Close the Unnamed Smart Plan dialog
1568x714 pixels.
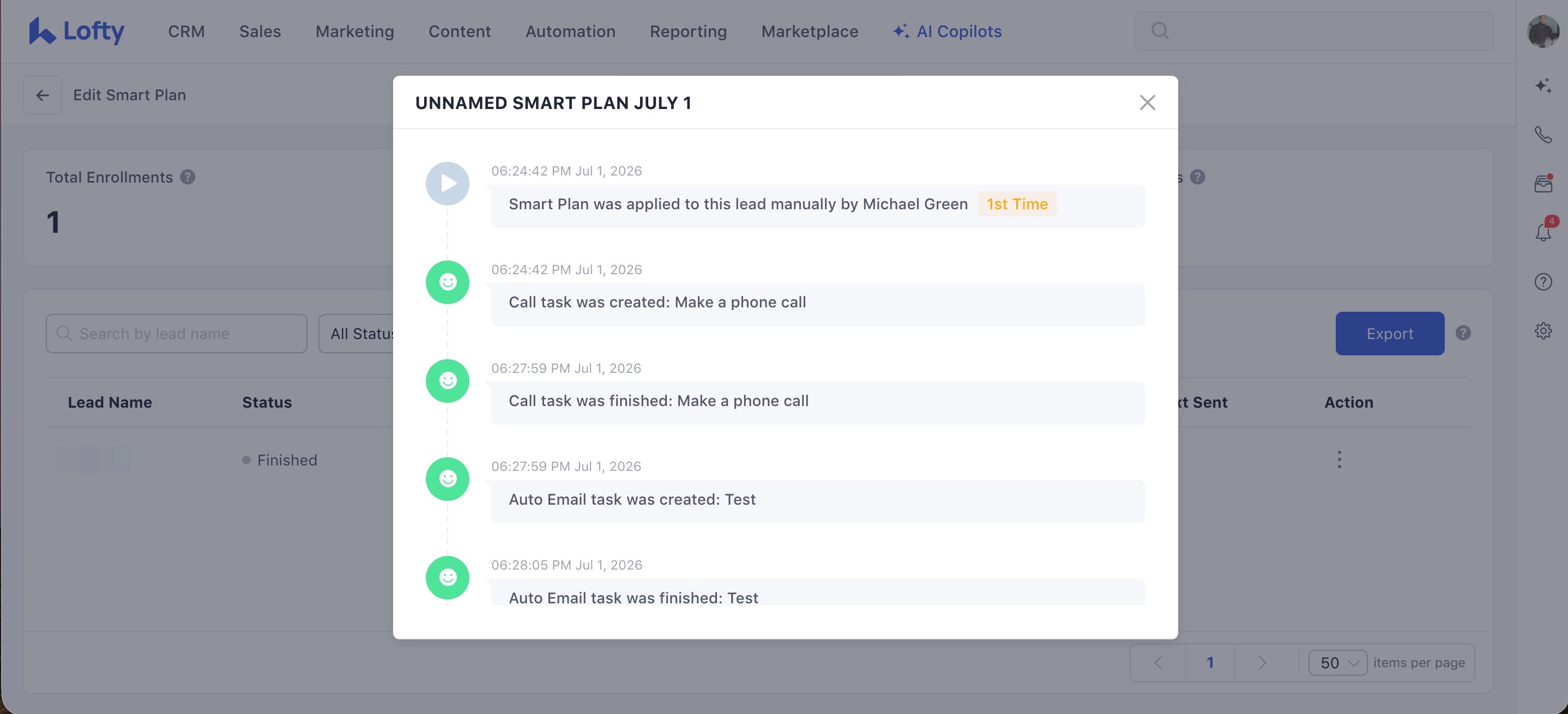[x=1147, y=102]
